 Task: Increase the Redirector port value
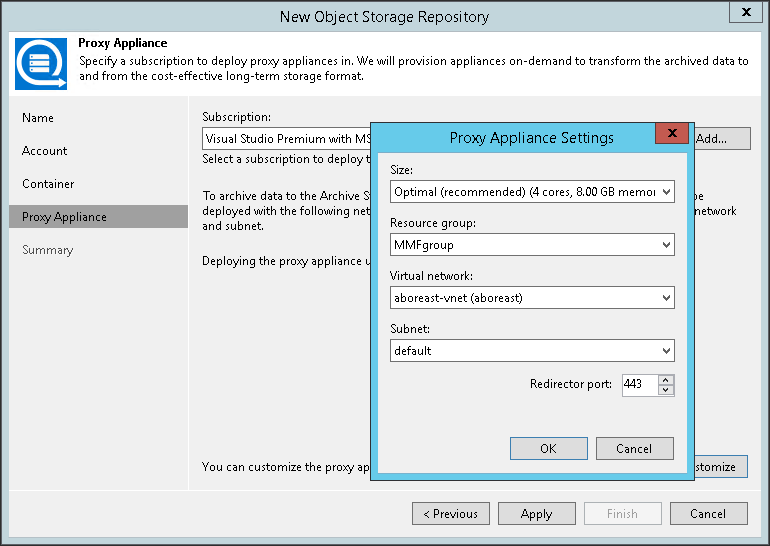point(667,379)
